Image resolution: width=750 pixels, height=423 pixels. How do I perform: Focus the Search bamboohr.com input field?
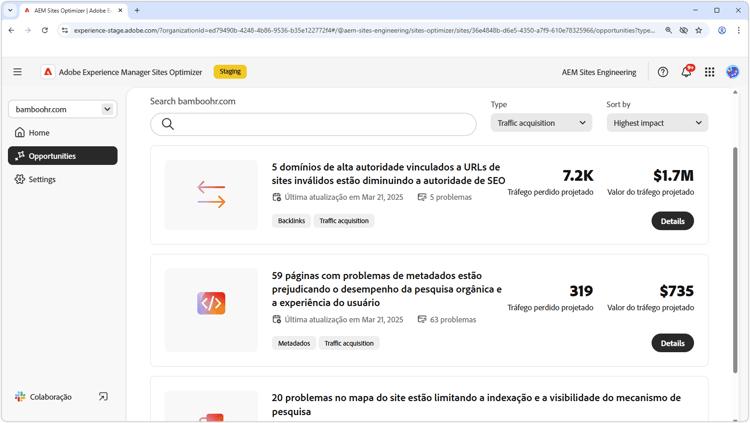pyautogui.click(x=313, y=124)
